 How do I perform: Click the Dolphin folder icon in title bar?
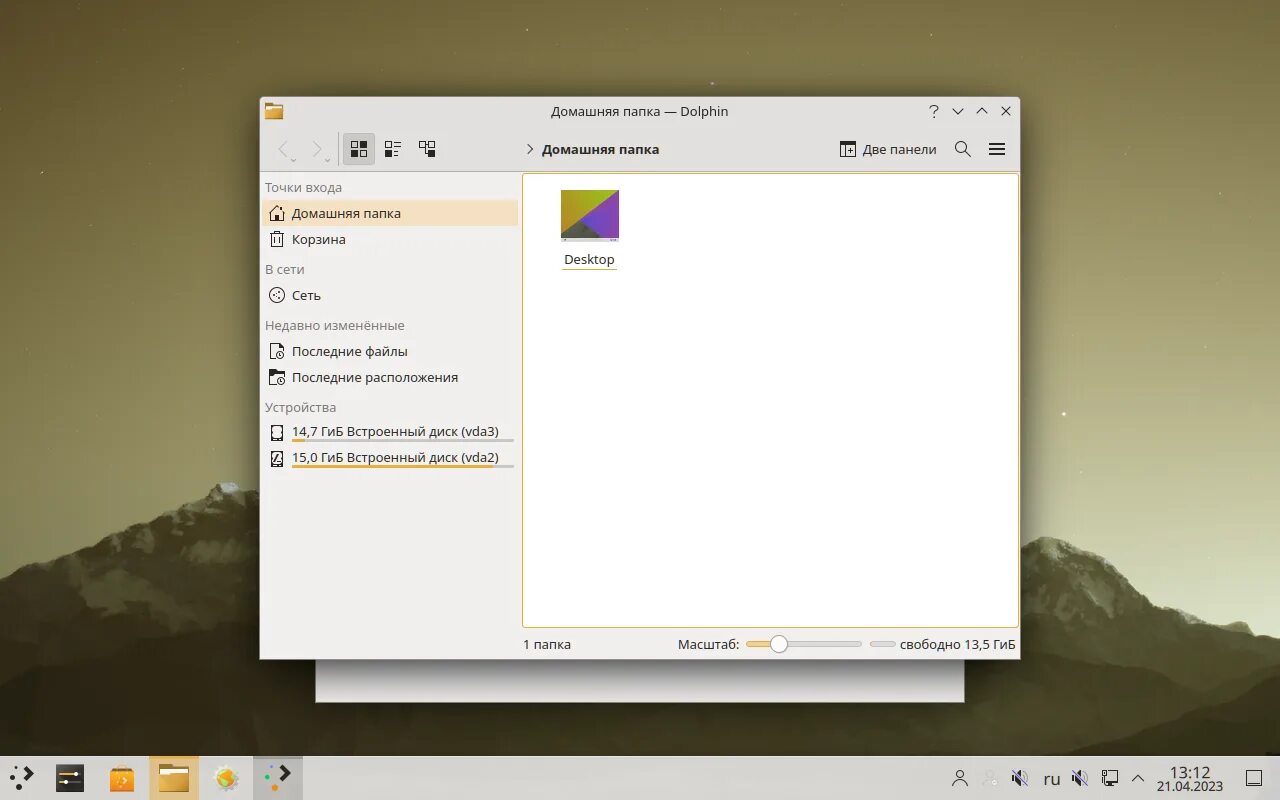click(x=274, y=111)
